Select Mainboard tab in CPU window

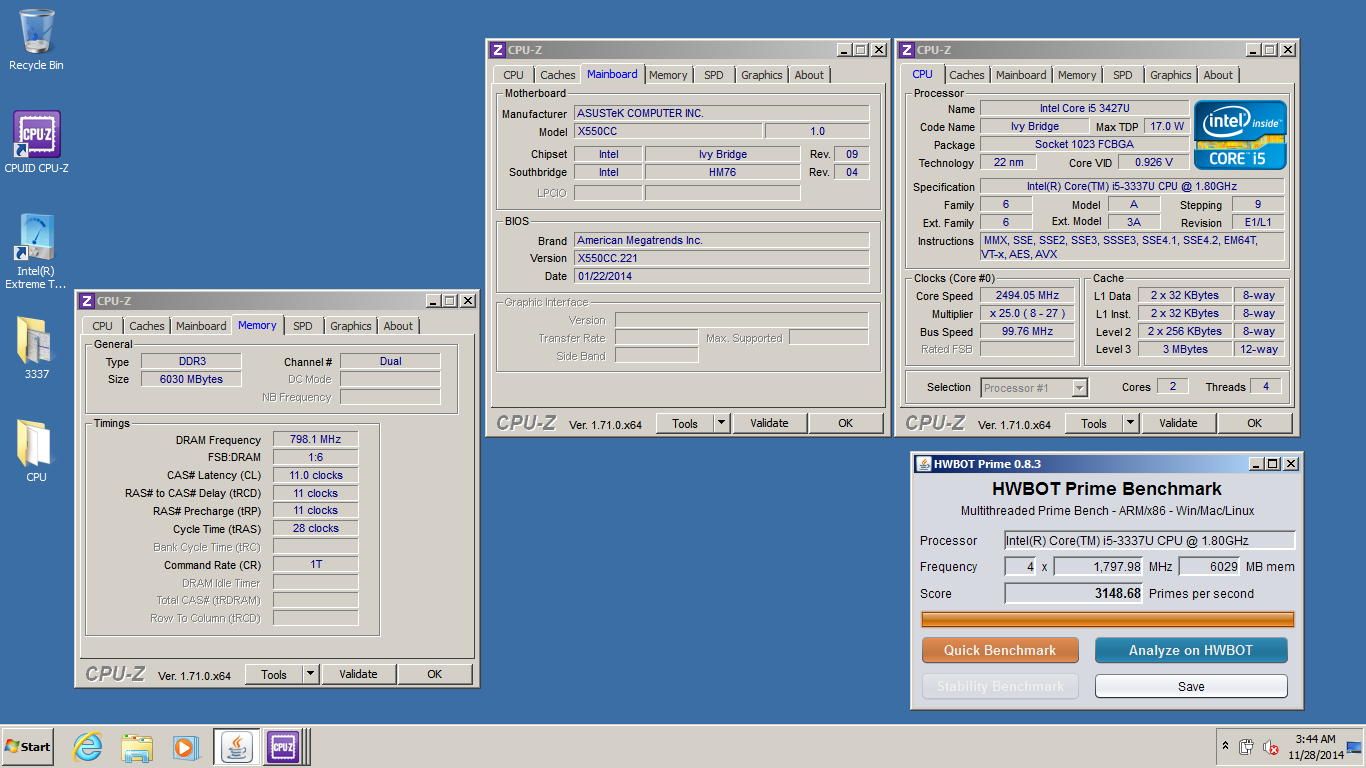1021,75
